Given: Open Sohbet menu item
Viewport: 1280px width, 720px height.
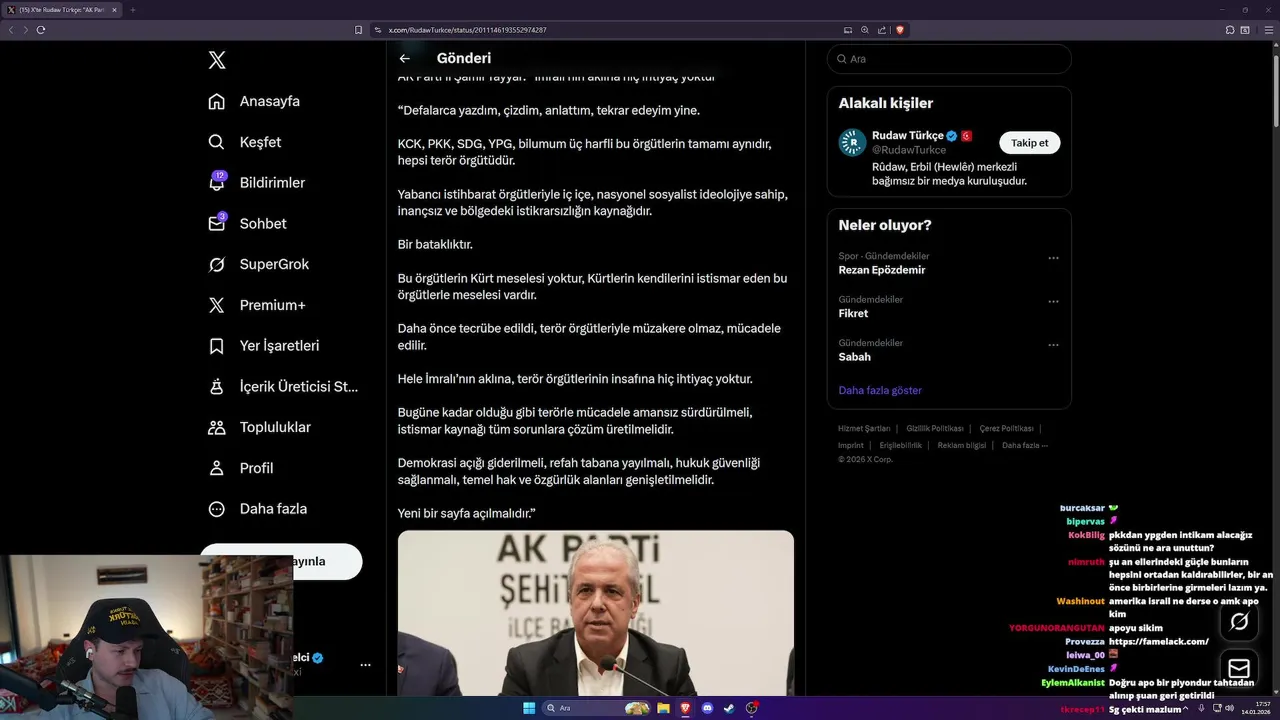Looking at the screenshot, I should point(247,224).
